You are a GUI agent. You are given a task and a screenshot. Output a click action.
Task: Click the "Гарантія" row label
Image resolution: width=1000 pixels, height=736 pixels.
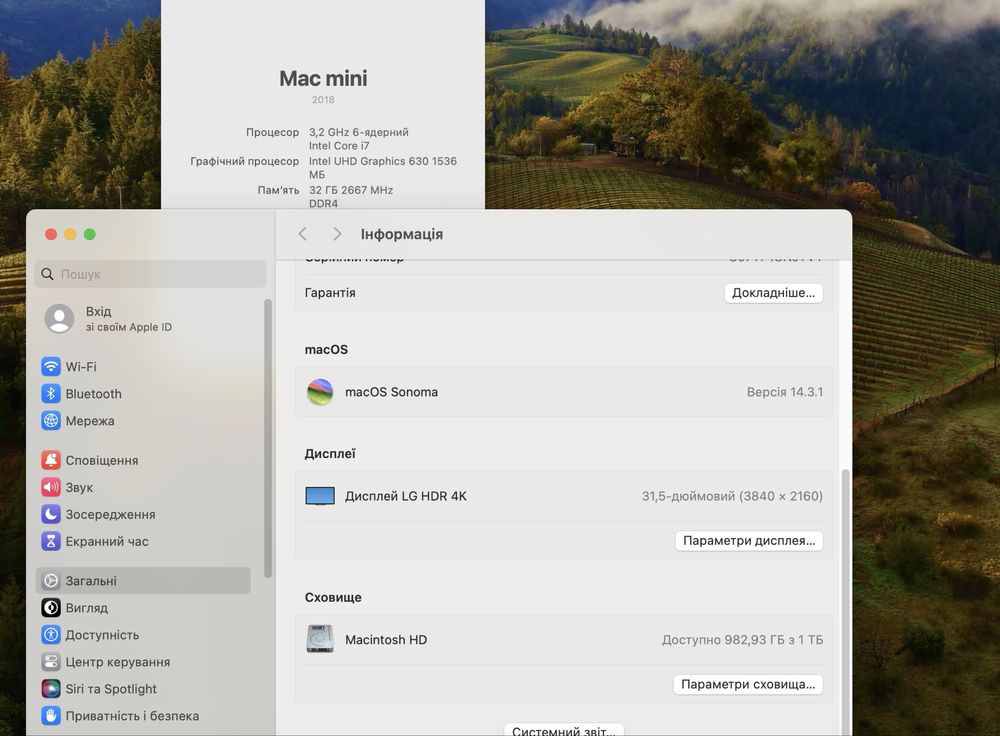[x=330, y=293]
